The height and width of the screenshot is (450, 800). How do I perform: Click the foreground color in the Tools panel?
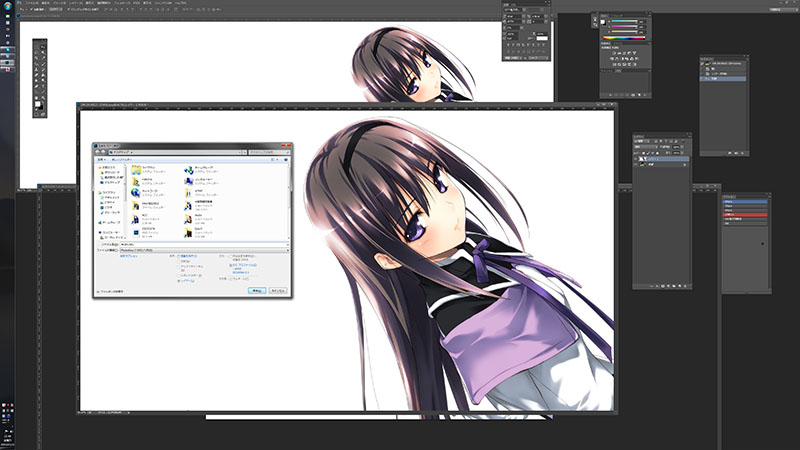(37, 104)
